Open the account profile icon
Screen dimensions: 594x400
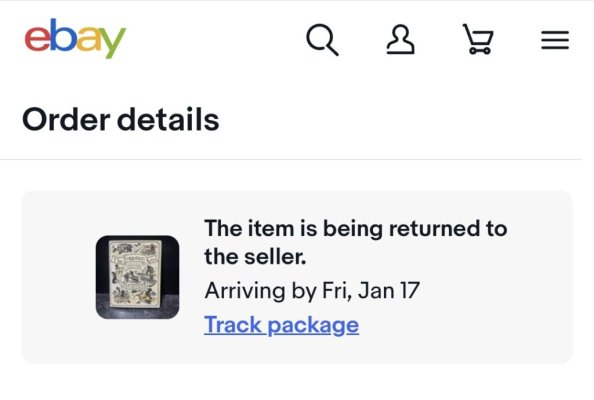click(x=400, y=40)
